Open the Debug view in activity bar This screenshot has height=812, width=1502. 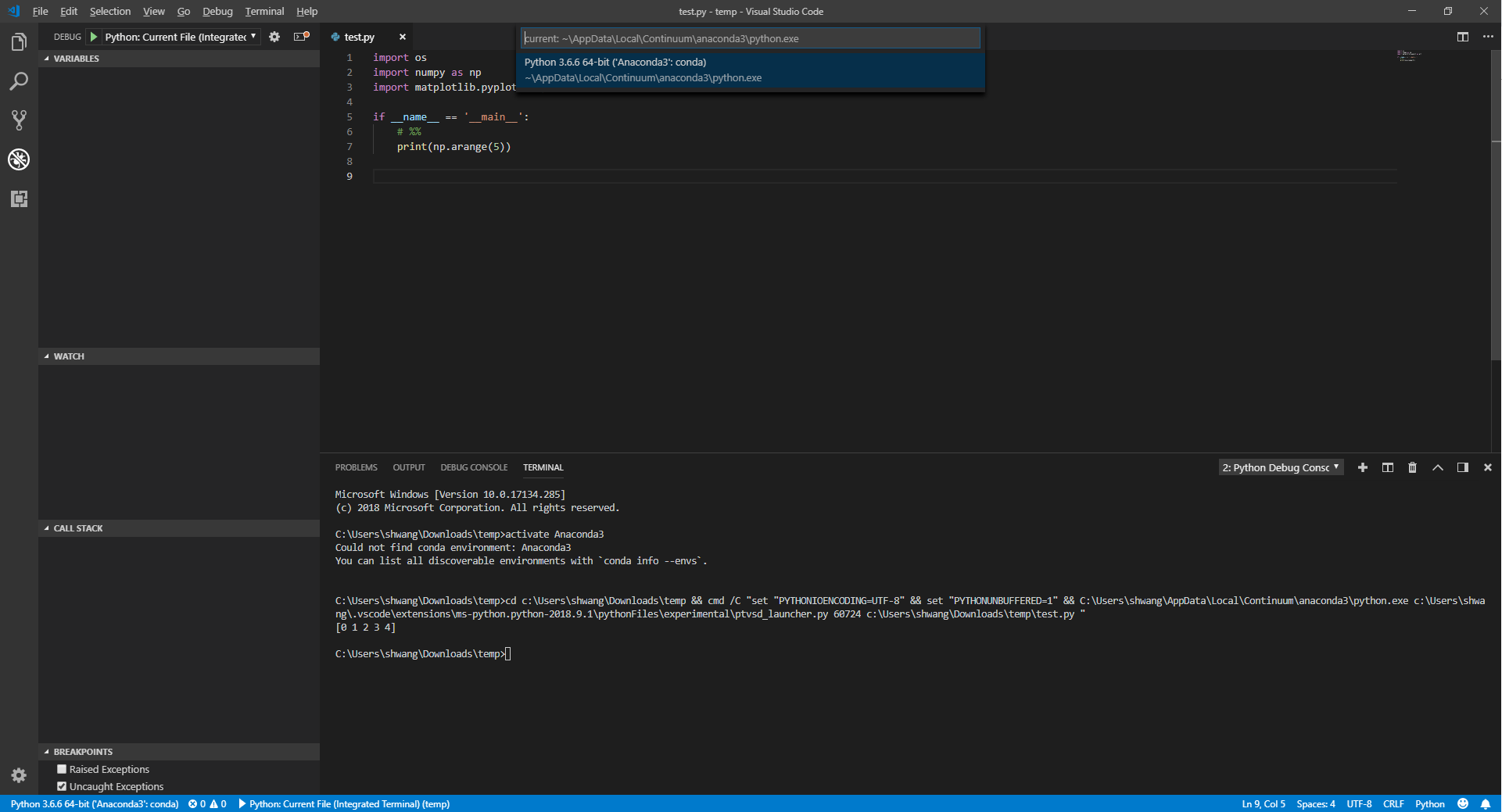coord(19,159)
